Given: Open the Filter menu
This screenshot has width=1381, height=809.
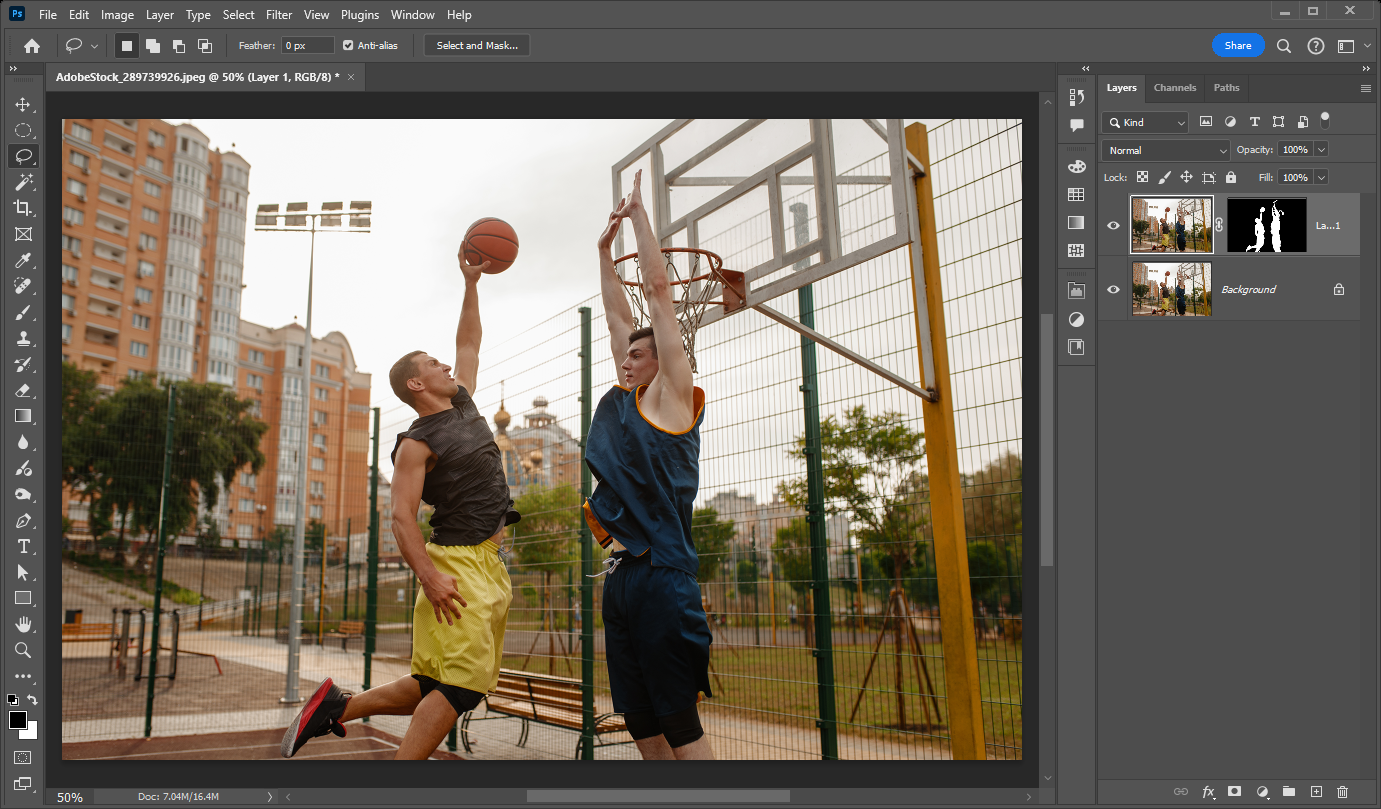Looking at the screenshot, I should [x=278, y=14].
